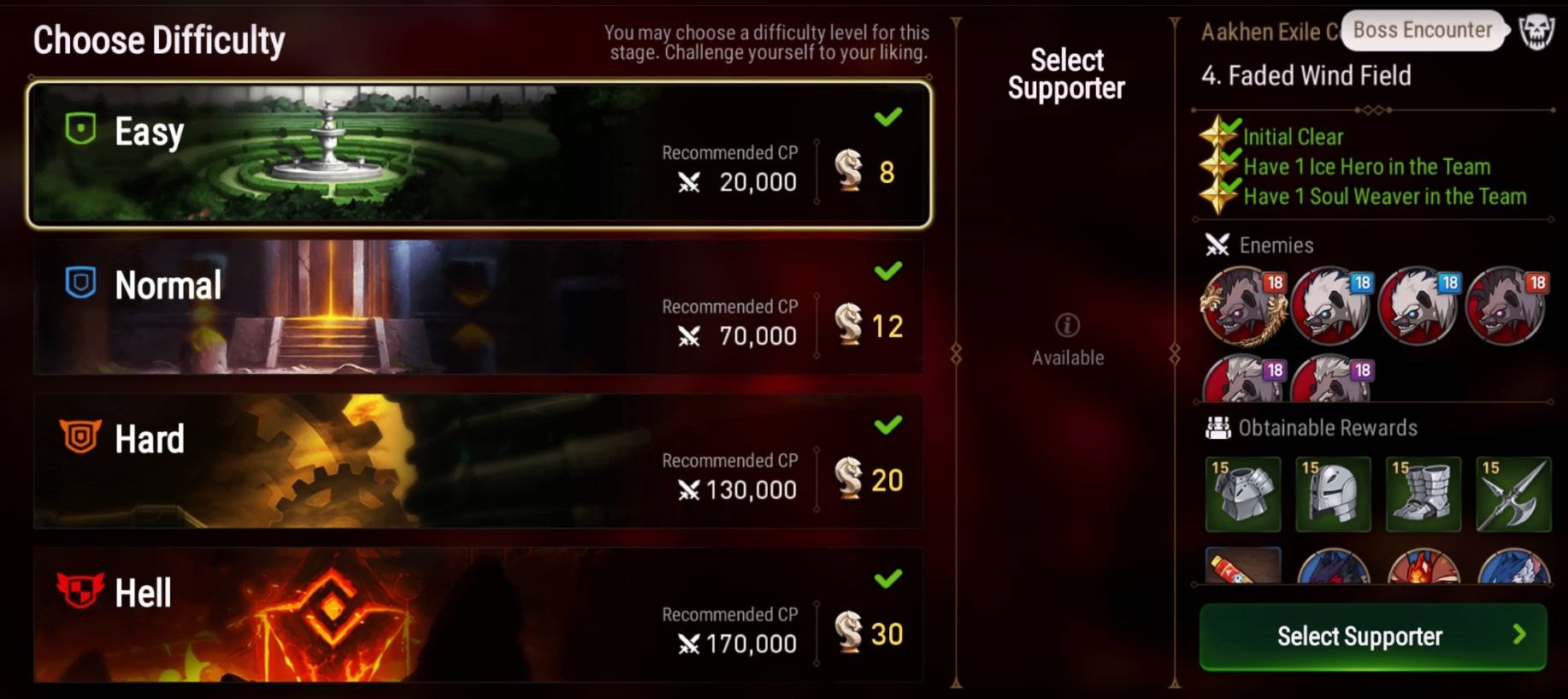Tap the Boss Encounter skull icon

click(1536, 33)
